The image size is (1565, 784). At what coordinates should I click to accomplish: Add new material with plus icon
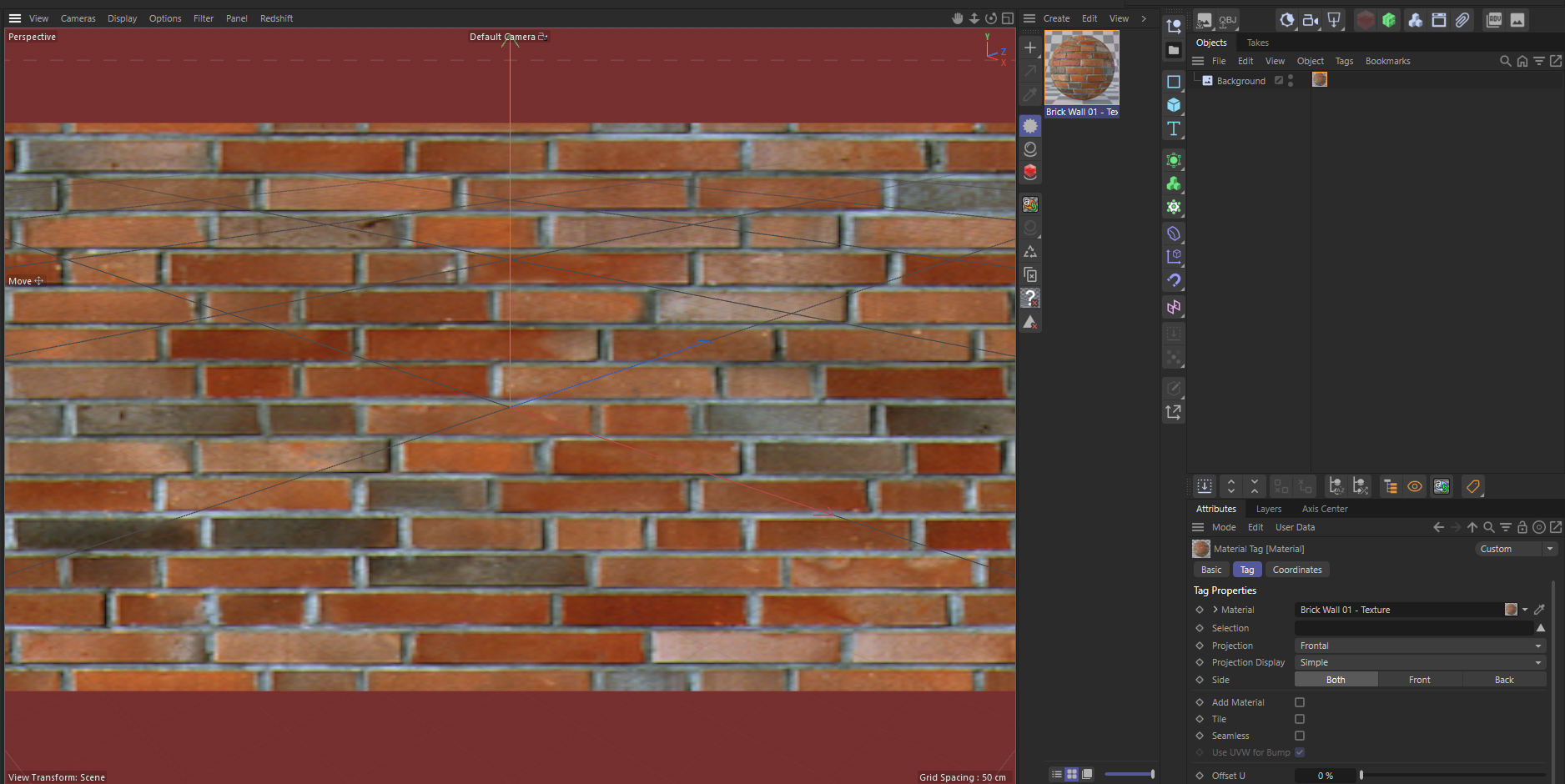[1030, 48]
